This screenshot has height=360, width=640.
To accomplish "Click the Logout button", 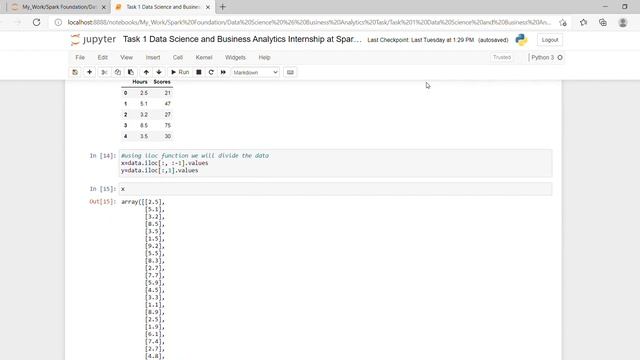I will click(550, 40).
